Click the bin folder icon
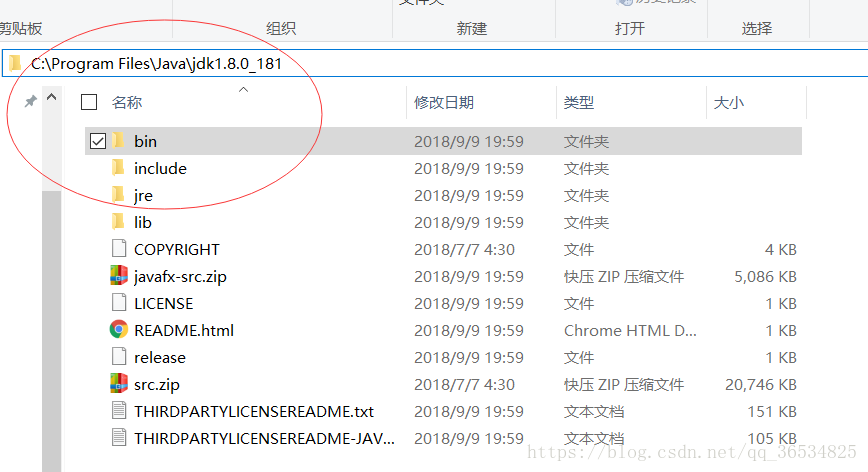This screenshot has height=472, width=868. click(x=118, y=141)
